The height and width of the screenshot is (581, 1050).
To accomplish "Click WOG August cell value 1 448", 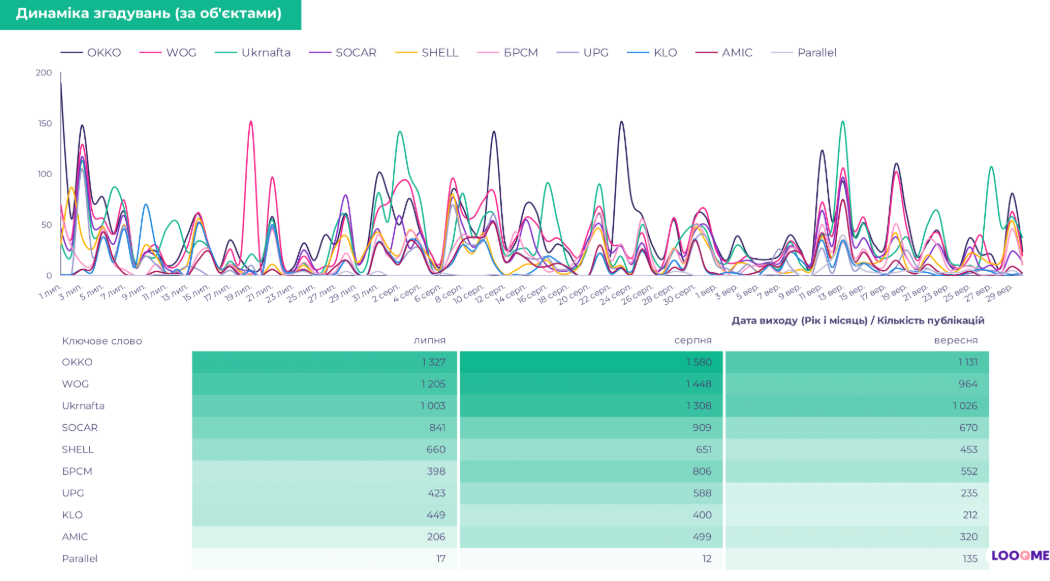I will click(x=698, y=384).
